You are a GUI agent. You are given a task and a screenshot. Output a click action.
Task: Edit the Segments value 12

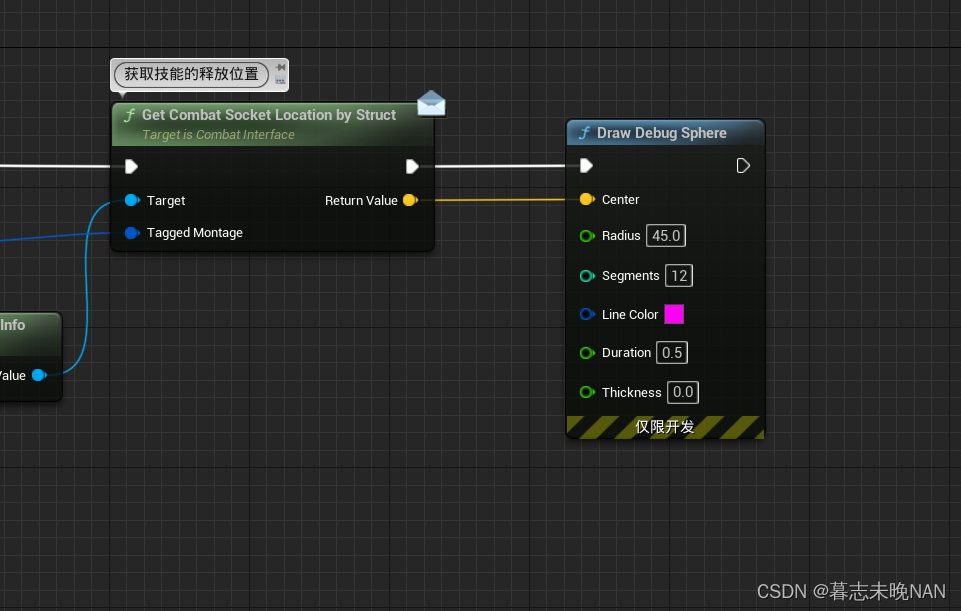[679, 276]
